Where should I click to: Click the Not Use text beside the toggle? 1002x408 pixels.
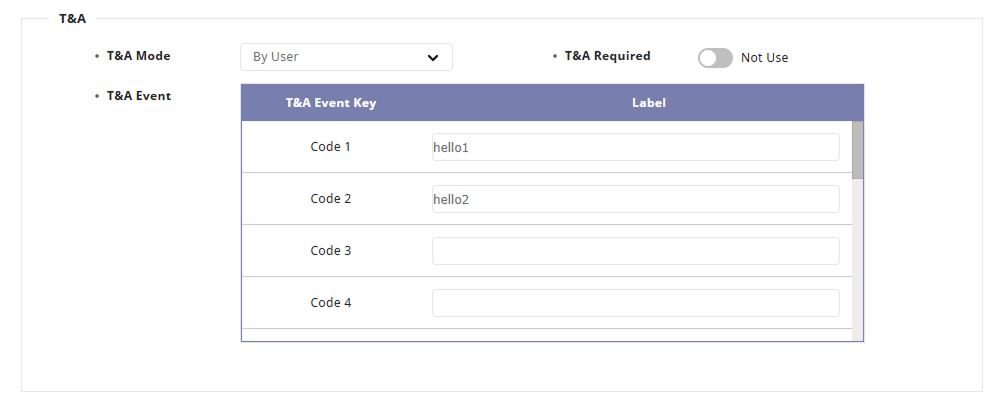(x=764, y=58)
